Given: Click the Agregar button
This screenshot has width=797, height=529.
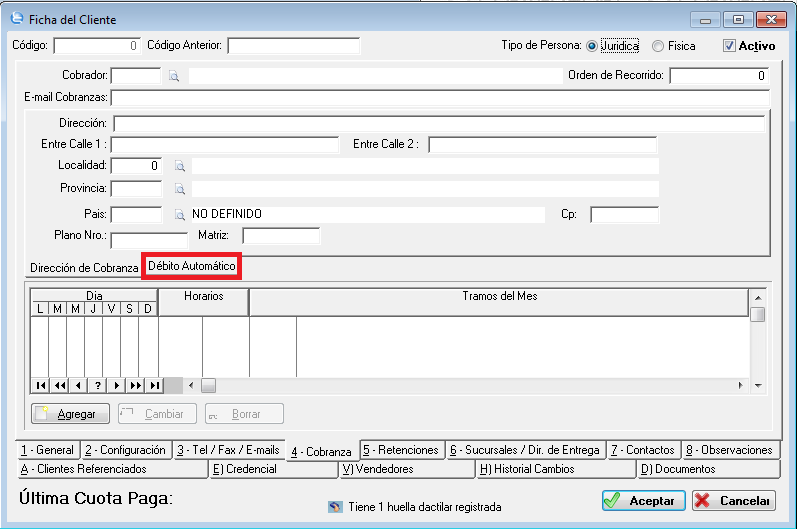Looking at the screenshot, I should pyautogui.click(x=70, y=414).
